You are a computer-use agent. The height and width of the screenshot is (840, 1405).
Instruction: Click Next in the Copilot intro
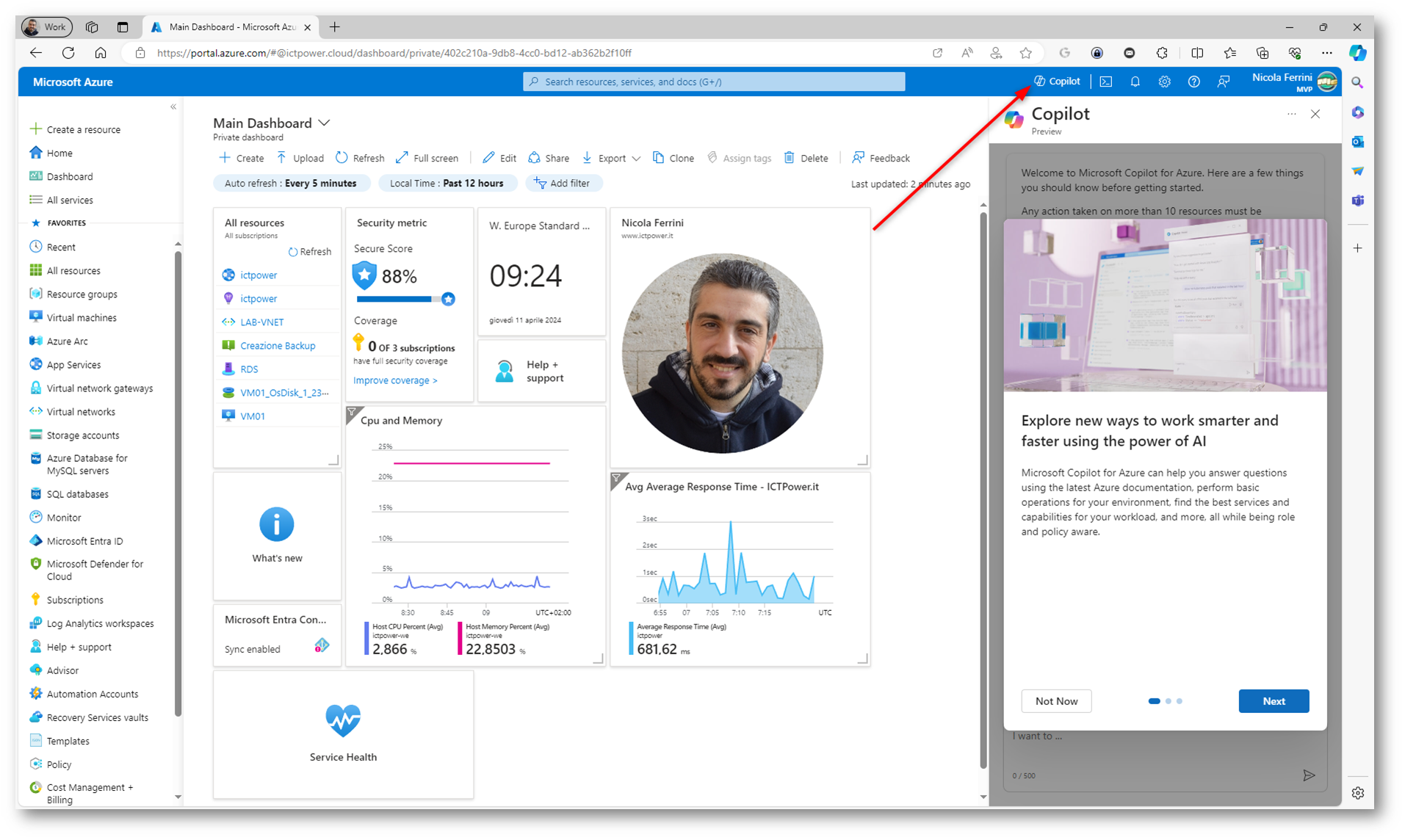tap(1274, 701)
